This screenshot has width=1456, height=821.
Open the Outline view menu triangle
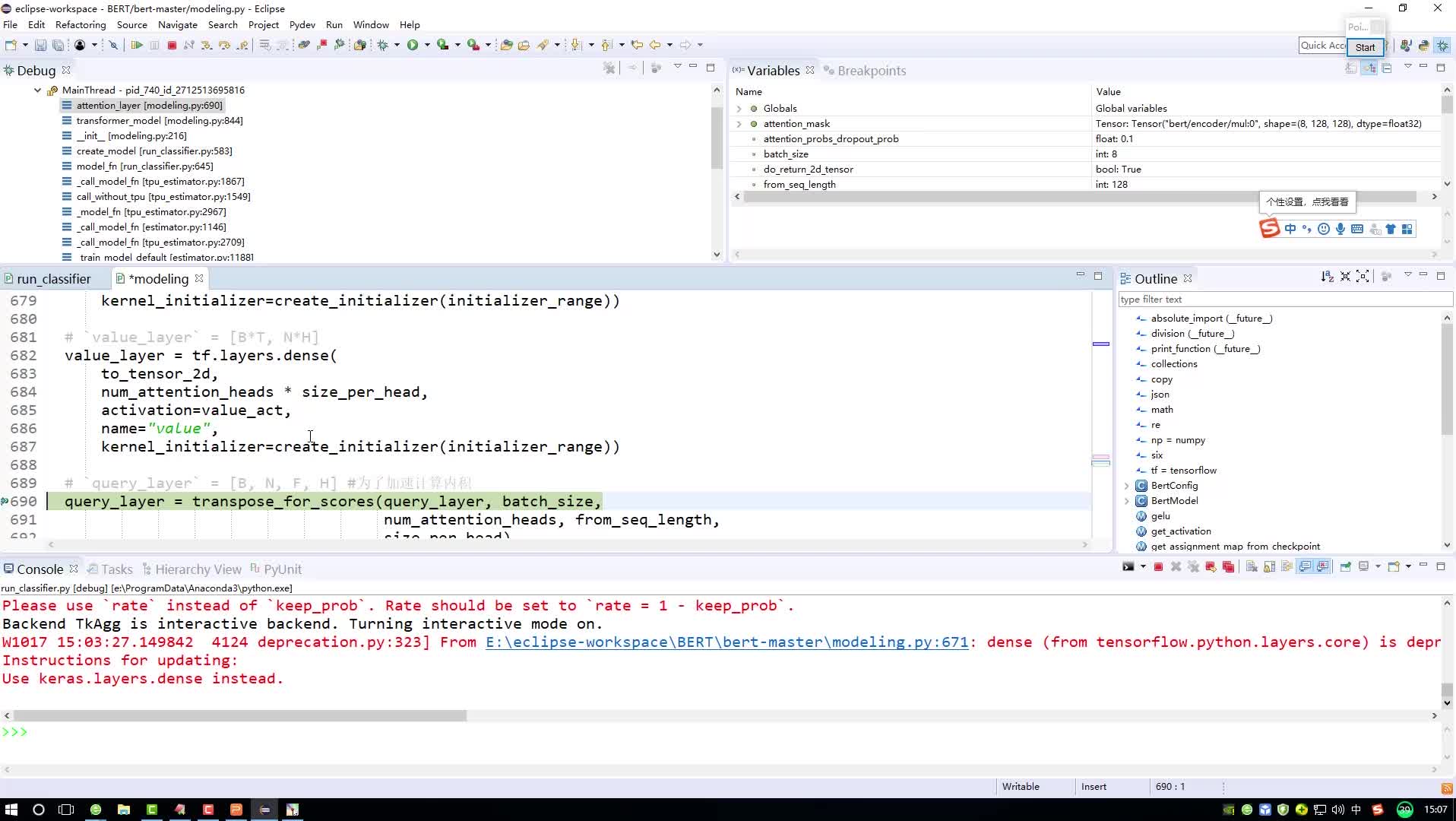(x=1407, y=275)
